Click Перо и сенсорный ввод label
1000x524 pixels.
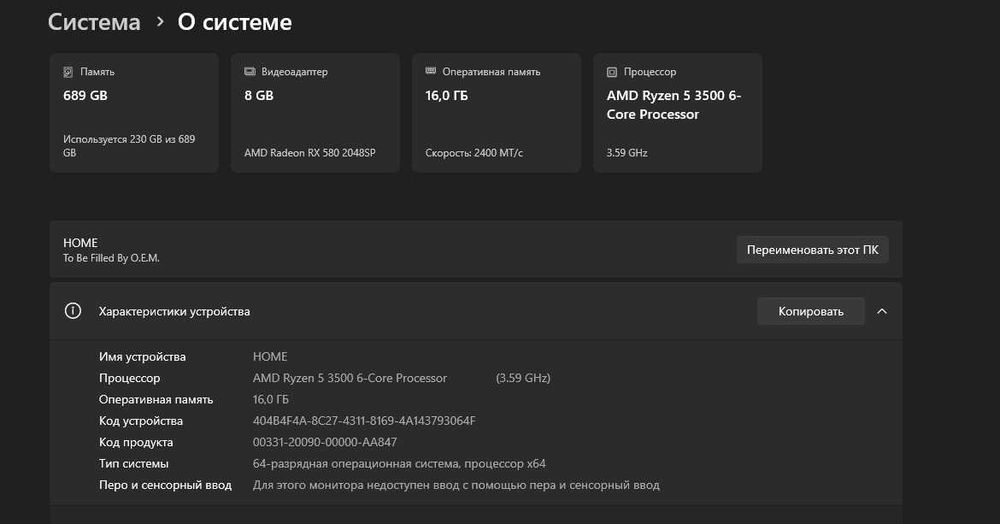click(165, 485)
